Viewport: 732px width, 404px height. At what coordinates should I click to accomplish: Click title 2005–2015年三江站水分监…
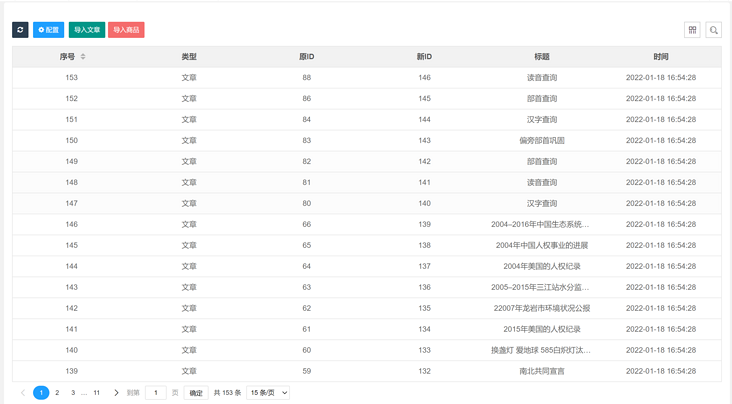click(x=540, y=287)
